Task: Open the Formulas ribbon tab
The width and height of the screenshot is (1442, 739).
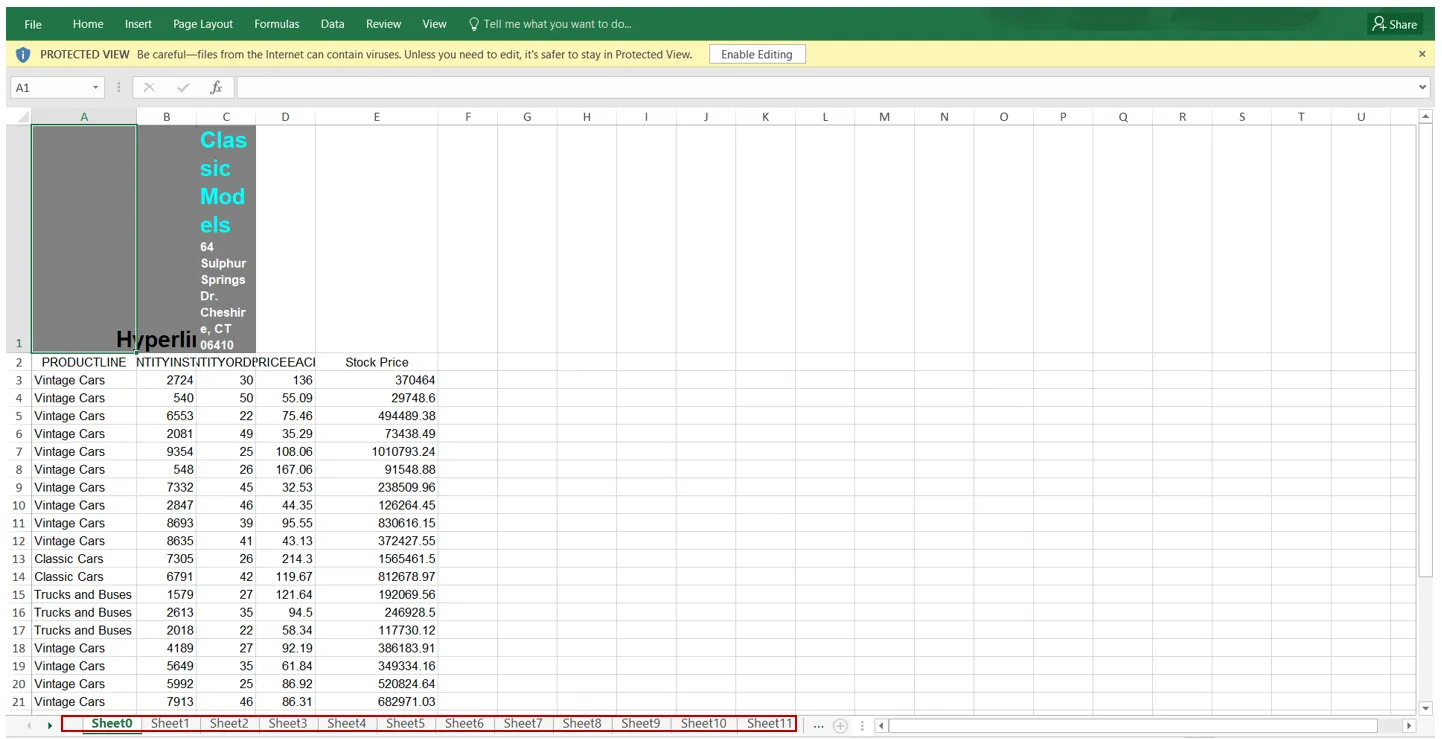Action: (x=277, y=24)
